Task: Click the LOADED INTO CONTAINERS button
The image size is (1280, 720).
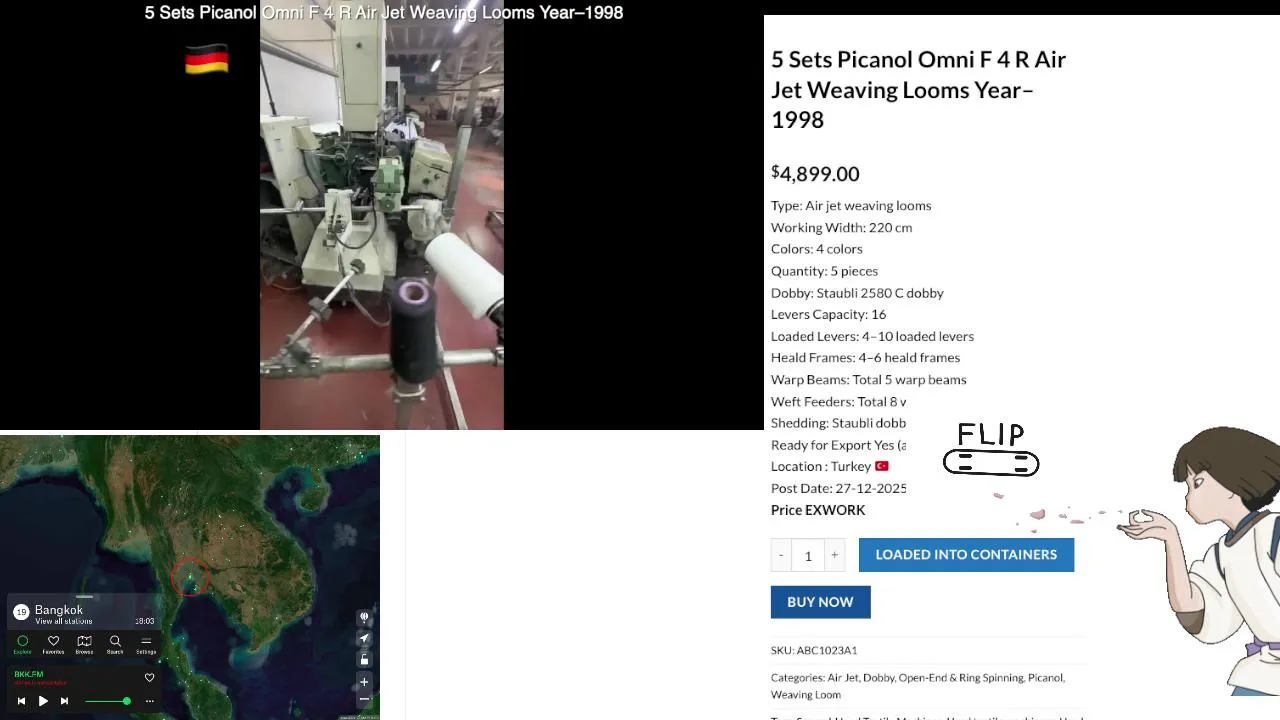Action: point(966,555)
